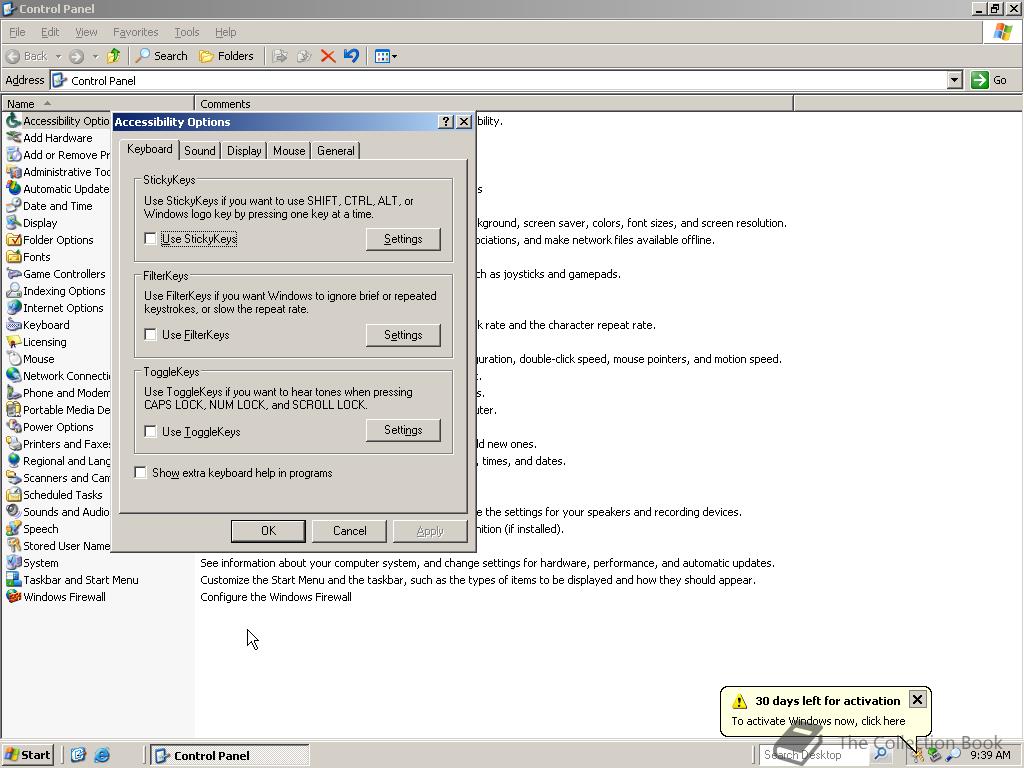1024x768 pixels.
Task: Click the Search Desktop field in taskbar
Action: click(813, 755)
